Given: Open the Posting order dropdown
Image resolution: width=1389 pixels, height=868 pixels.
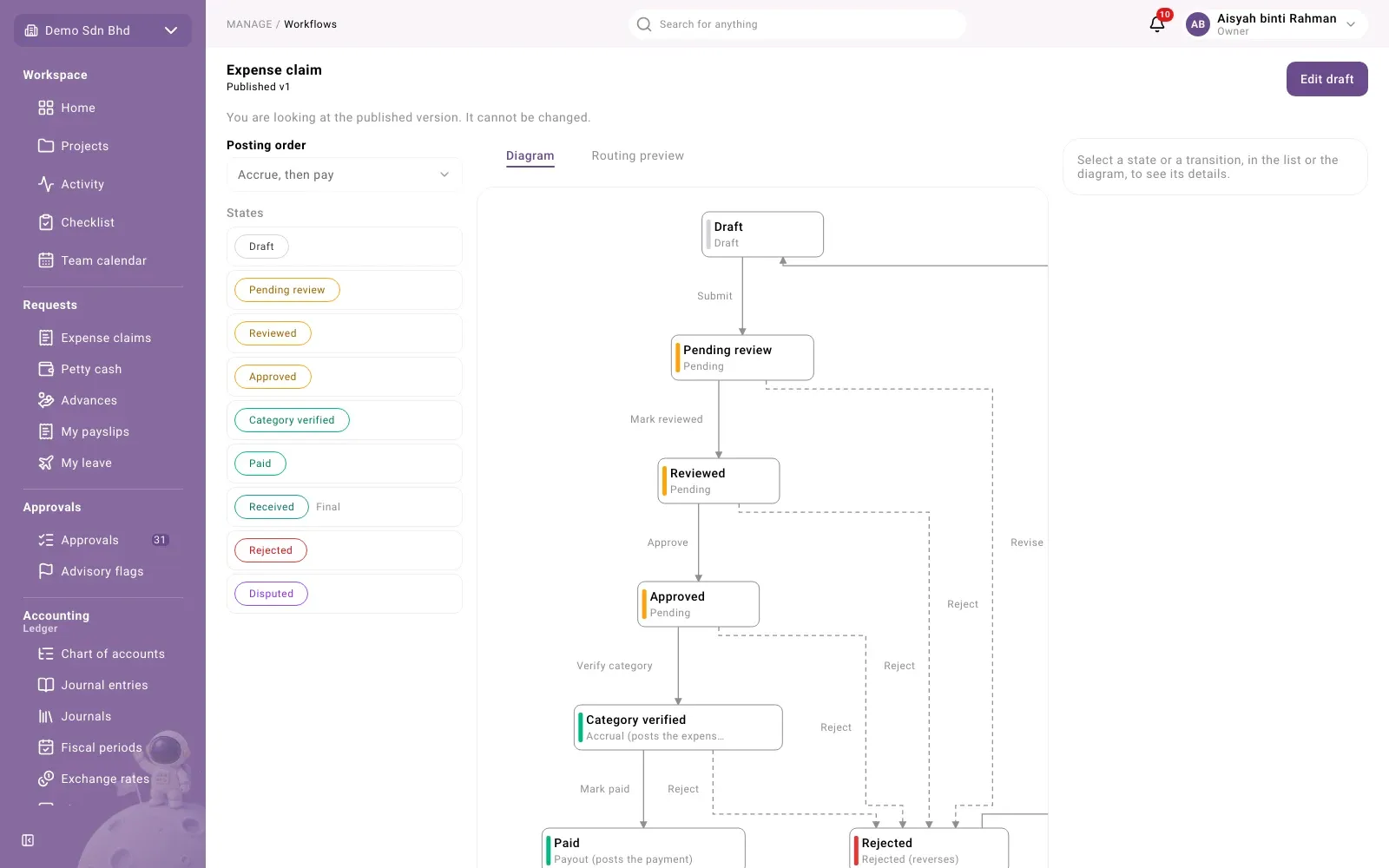Looking at the screenshot, I should (x=345, y=174).
